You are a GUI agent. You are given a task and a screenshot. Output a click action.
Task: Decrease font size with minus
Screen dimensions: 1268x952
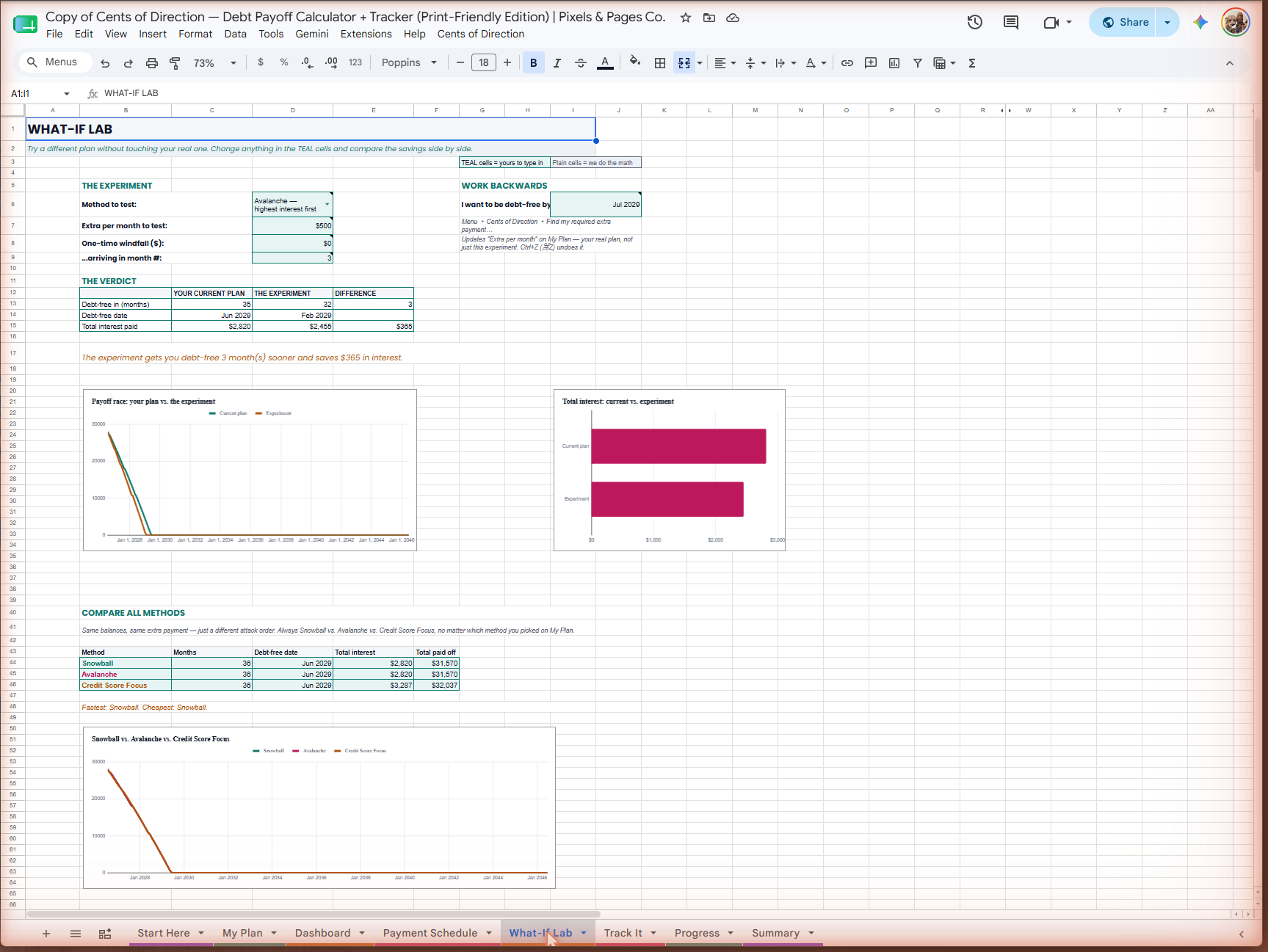coord(460,62)
